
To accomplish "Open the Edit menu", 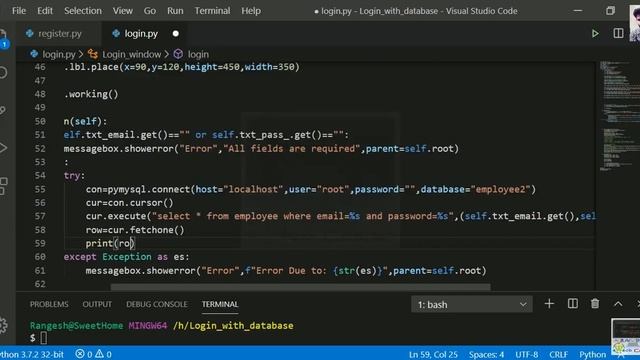I will [x=44, y=11].
